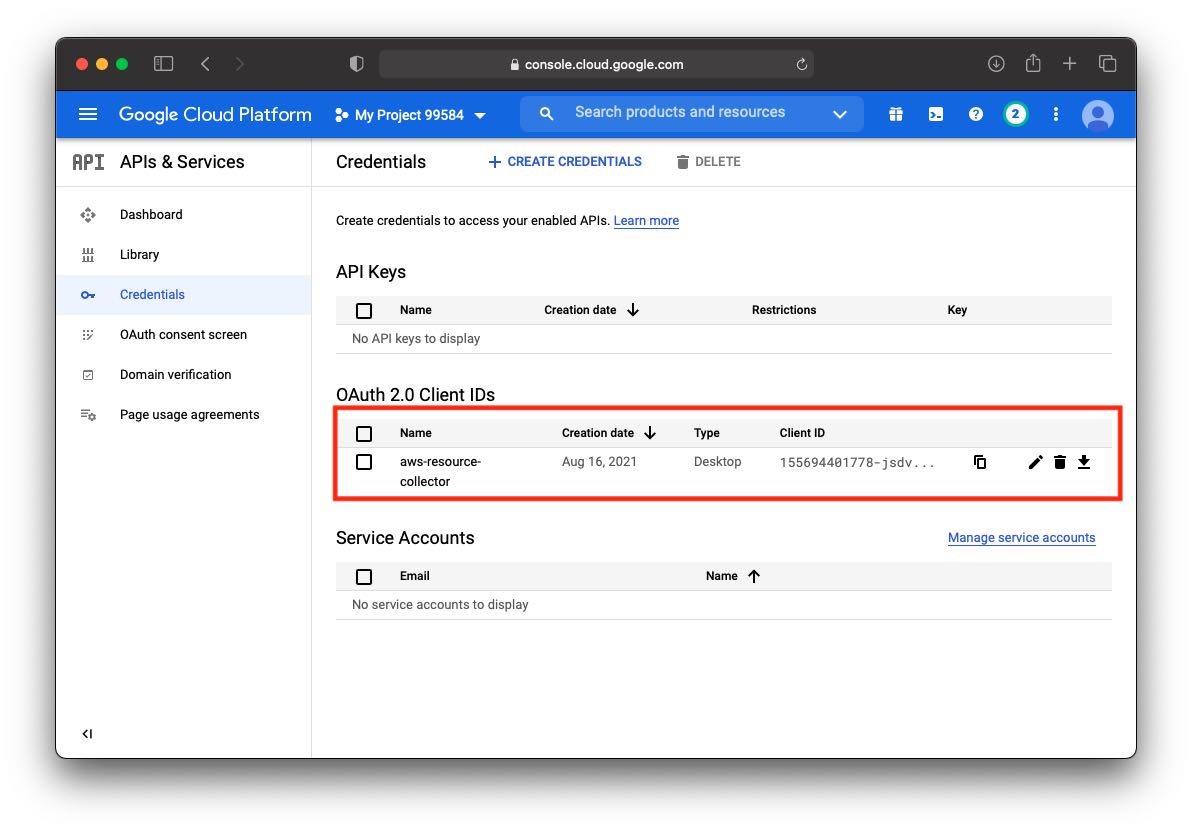1192x832 pixels.
Task: Select Credentials in the sidebar
Action: click(184, 294)
